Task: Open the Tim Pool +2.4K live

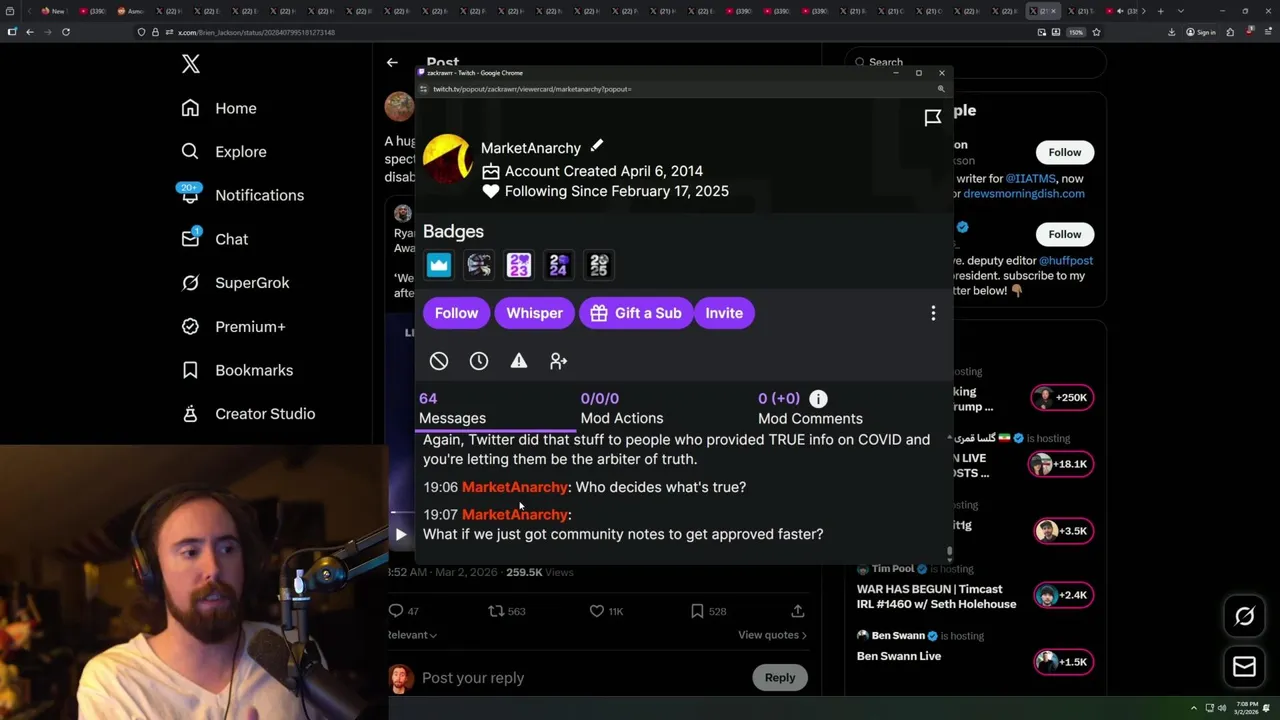Action: point(1062,596)
